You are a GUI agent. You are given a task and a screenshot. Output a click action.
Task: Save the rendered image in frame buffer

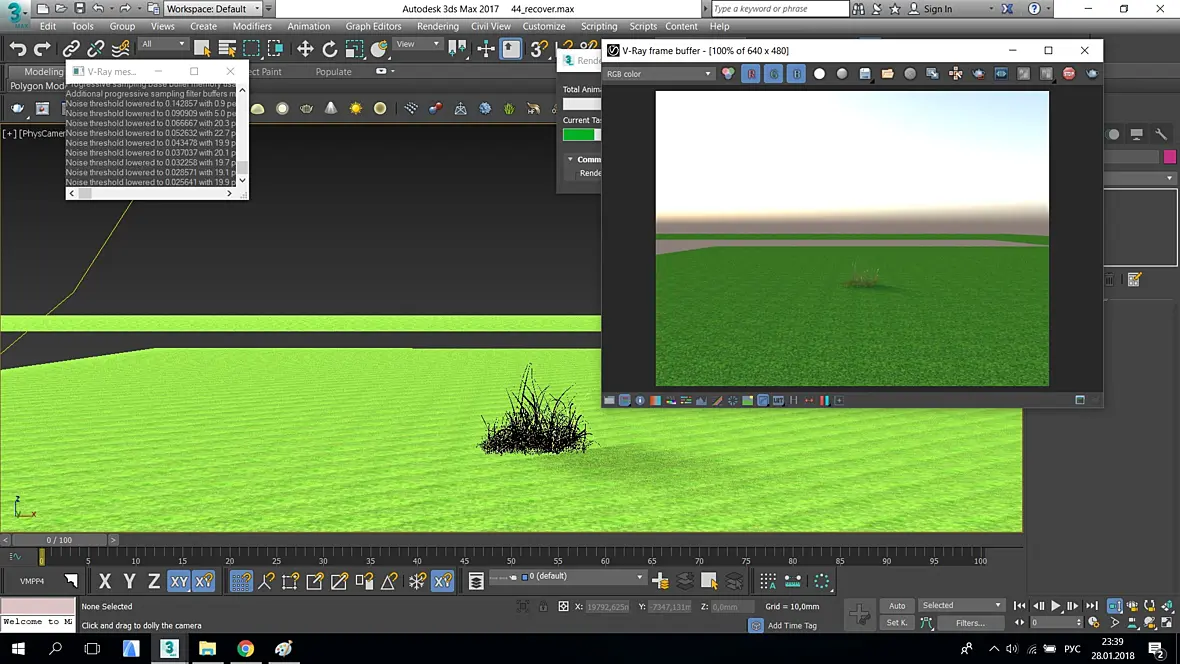pyautogui.click(x=865, y=74)
